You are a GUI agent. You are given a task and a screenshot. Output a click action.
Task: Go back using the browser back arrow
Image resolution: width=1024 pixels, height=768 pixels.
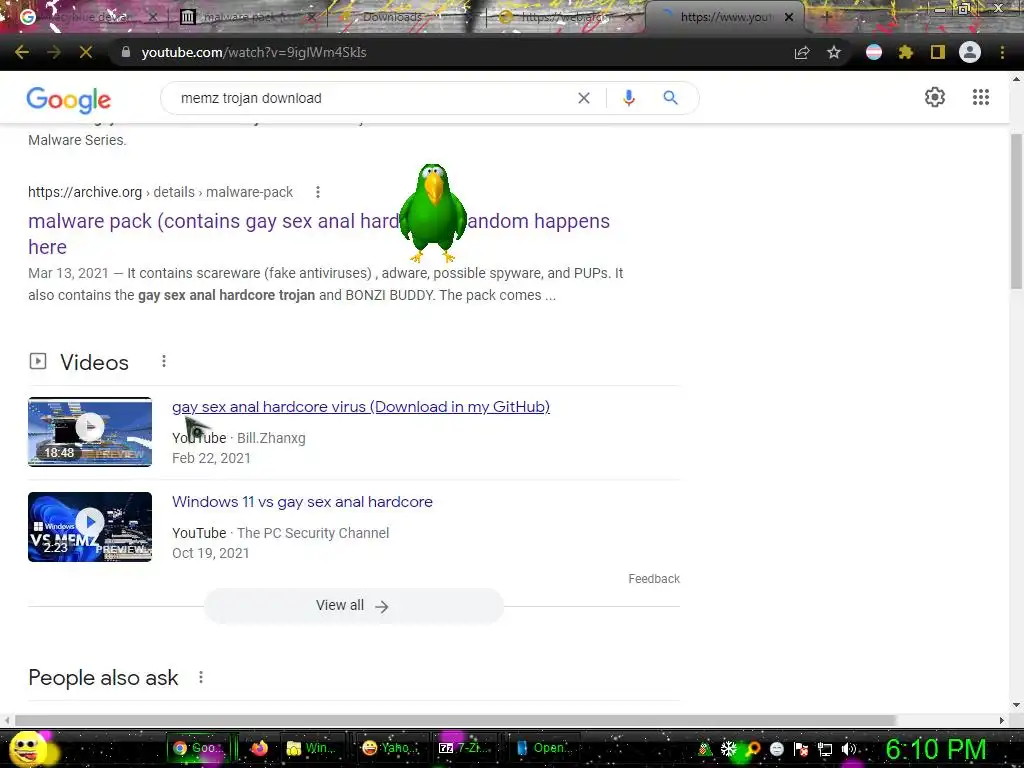[22, 52]
